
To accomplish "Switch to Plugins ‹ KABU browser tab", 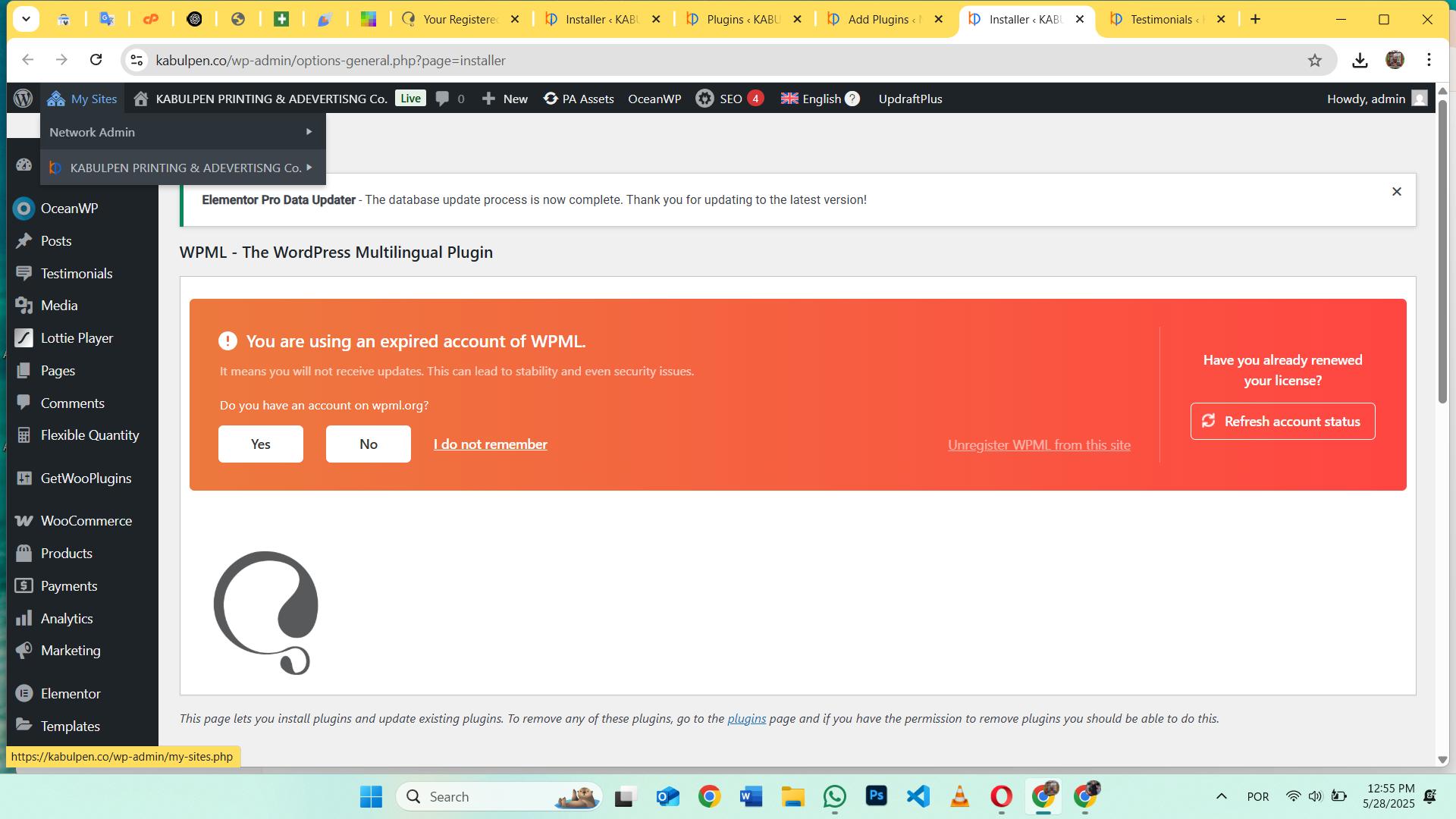I will (x=743, y=19).
